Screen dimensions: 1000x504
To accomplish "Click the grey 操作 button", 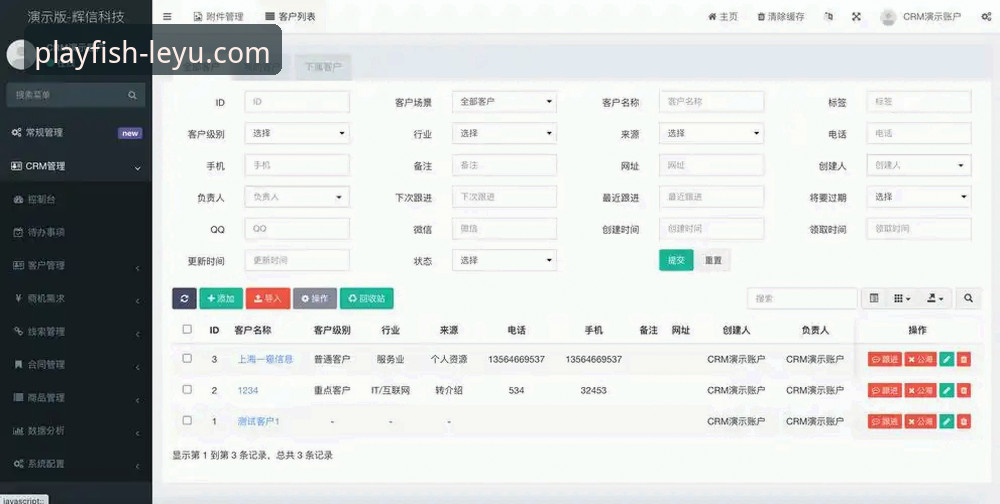I will pos(314,298).
